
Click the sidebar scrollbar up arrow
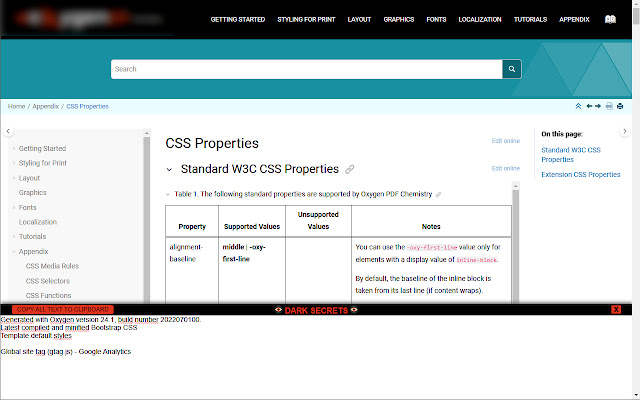coord(147,133)
